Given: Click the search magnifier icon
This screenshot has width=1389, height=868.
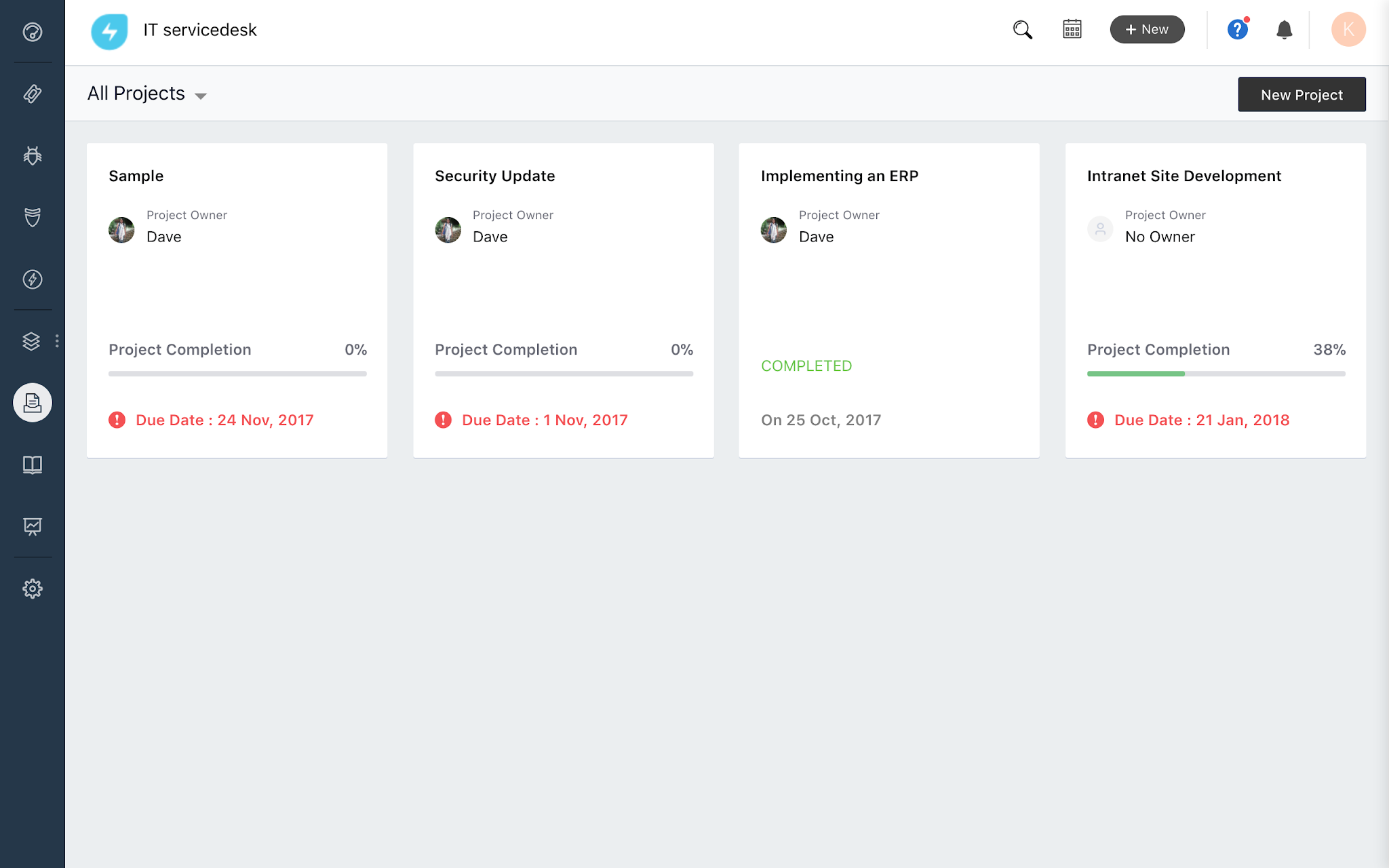Looking at the screenshot, I should (x=1022, y=30).
